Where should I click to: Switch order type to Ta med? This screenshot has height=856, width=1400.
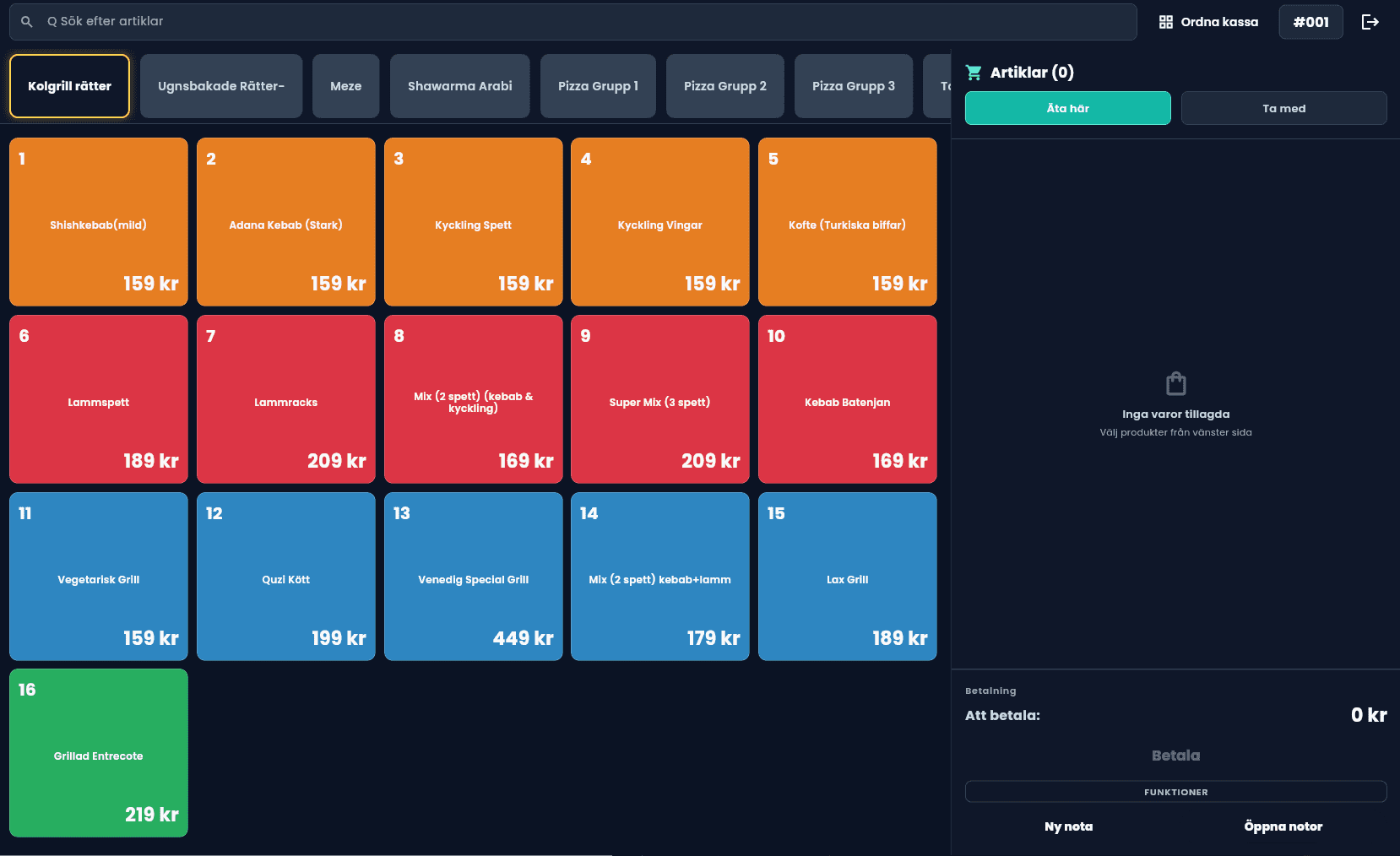pyautogui.click(x=1283, y=108)
